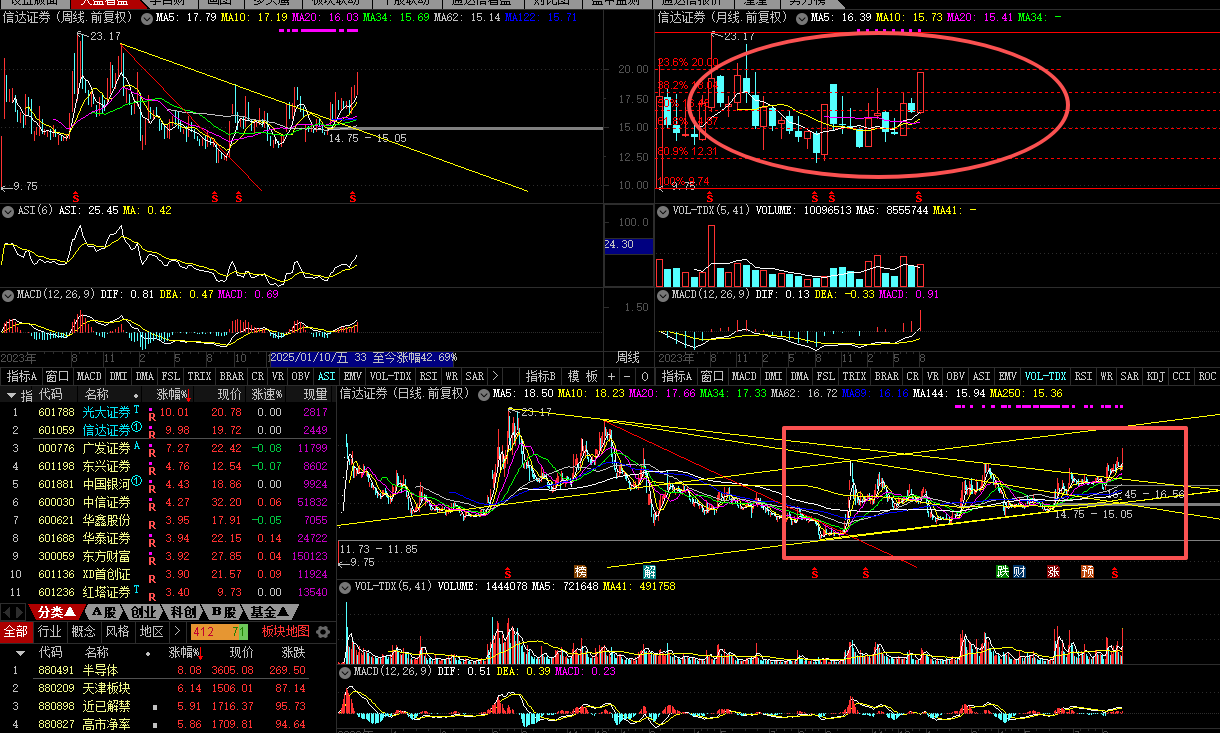Show more indicators with weekly bar arrow
This screenshot has height=733, width=1220.
click(496, 376)
